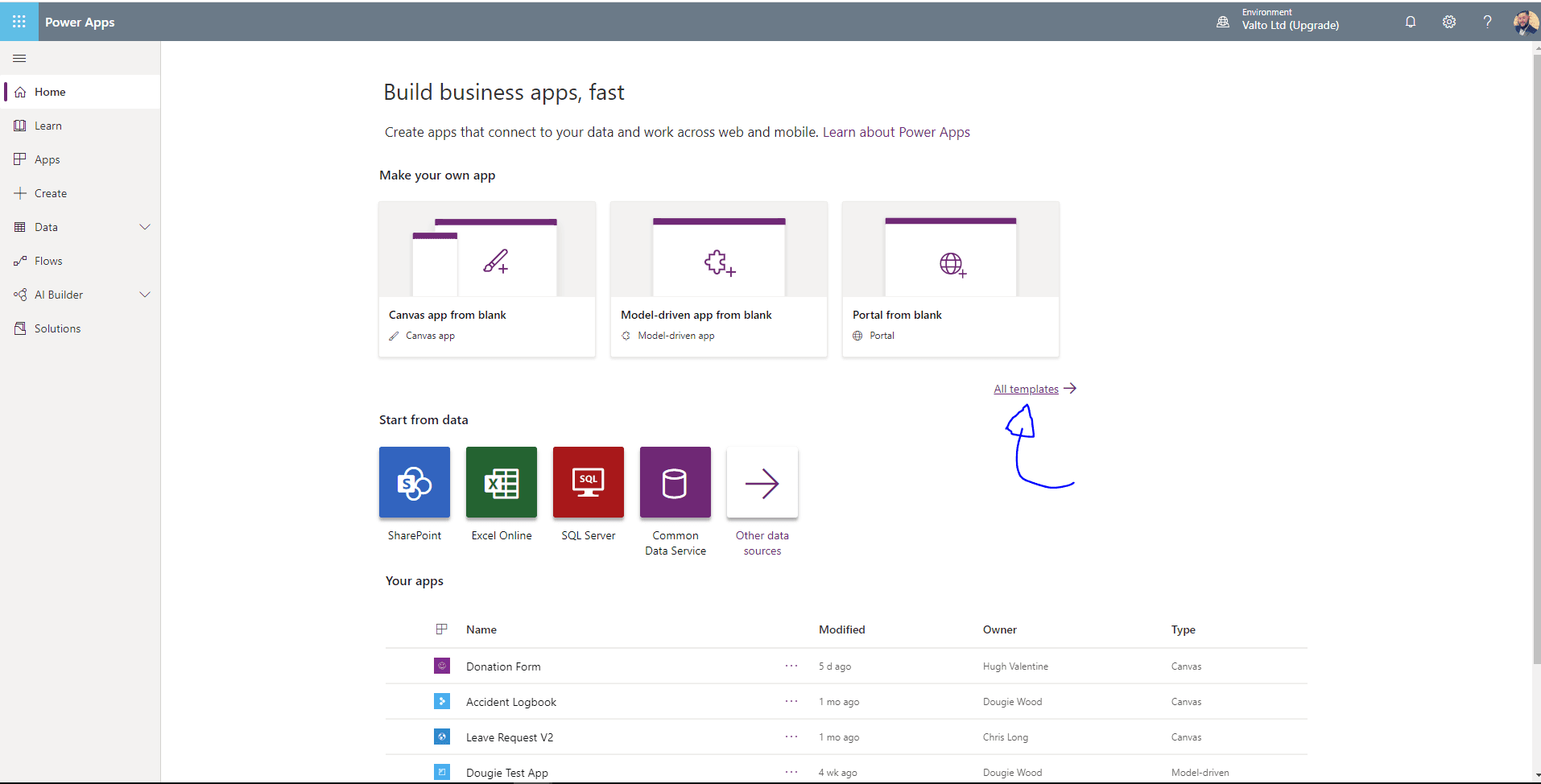This screenshot has height=784, width=1541.
Task: Collapse the left navigation hamburger menu
Action: pos(19,58)
